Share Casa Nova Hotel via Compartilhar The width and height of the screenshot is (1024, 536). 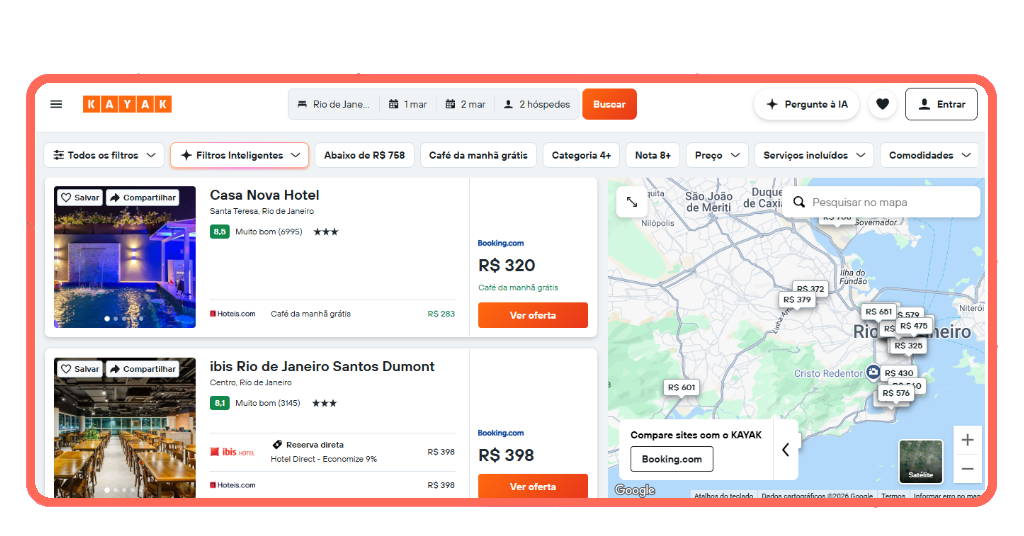tap(142, 198)
